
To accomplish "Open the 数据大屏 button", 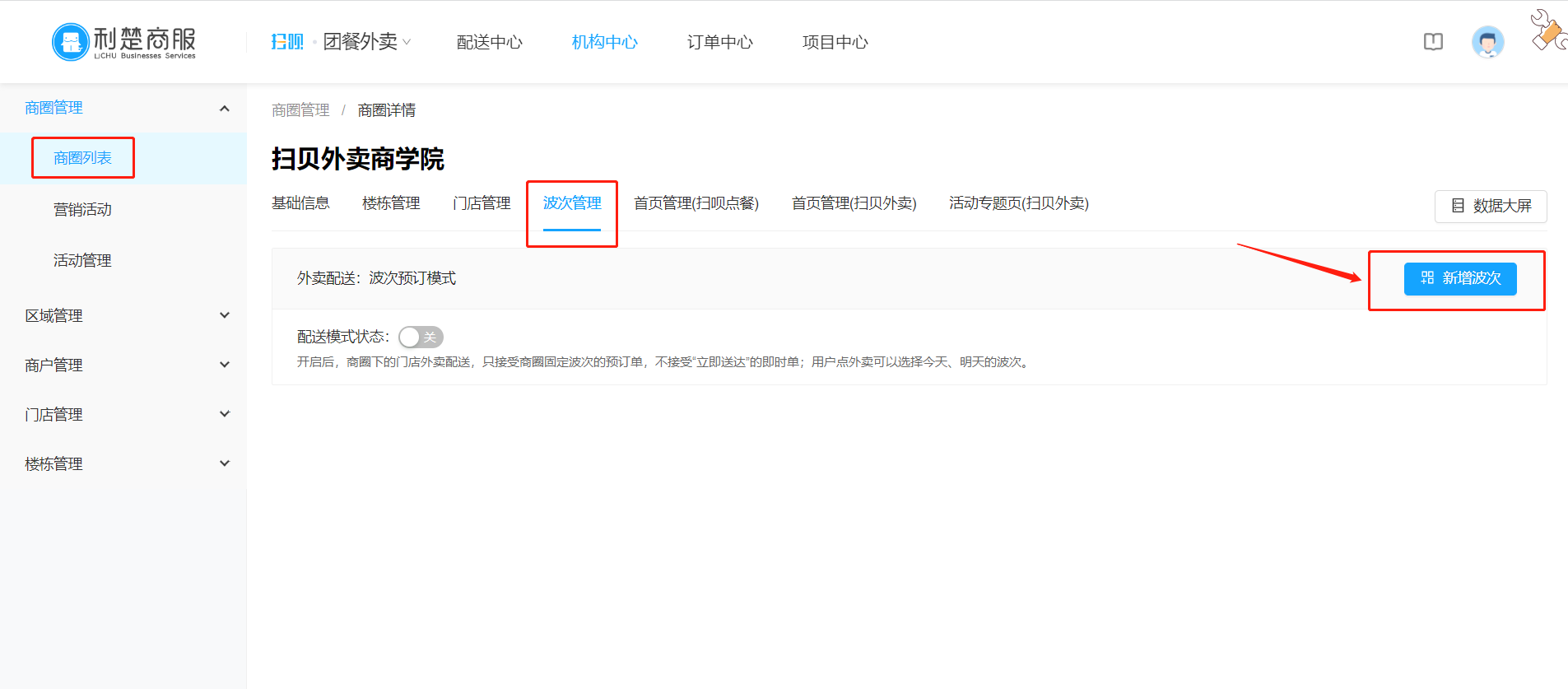I will click(1491, 206).
